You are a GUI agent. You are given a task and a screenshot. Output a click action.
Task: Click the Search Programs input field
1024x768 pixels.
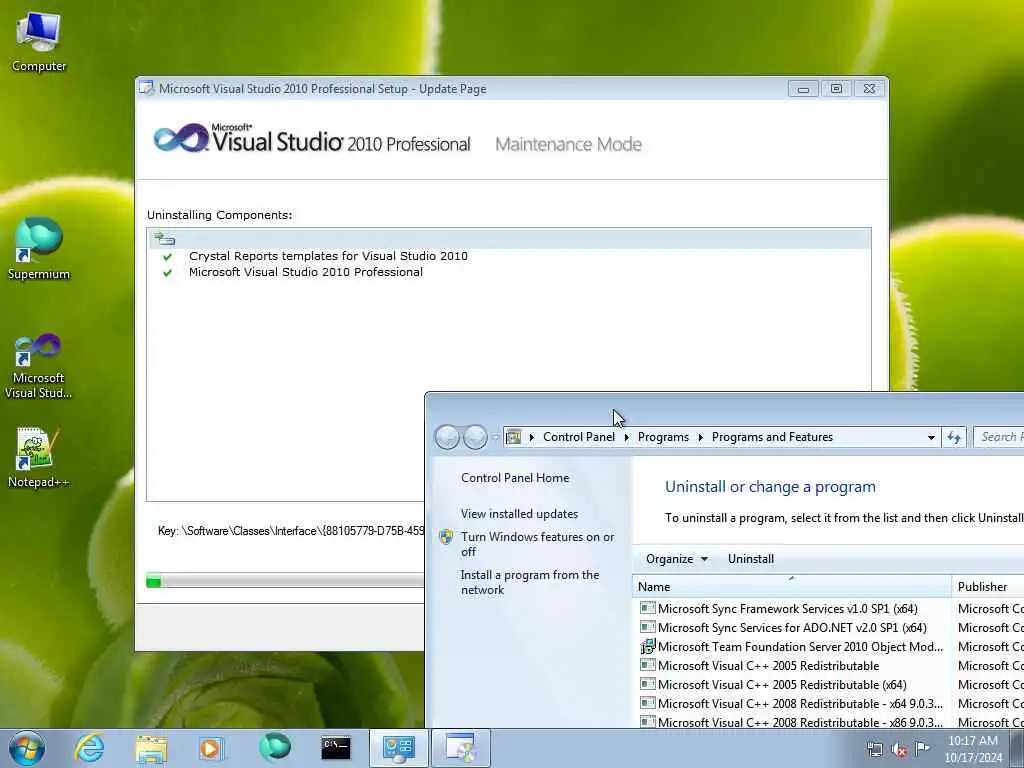[x=999, y=437]
